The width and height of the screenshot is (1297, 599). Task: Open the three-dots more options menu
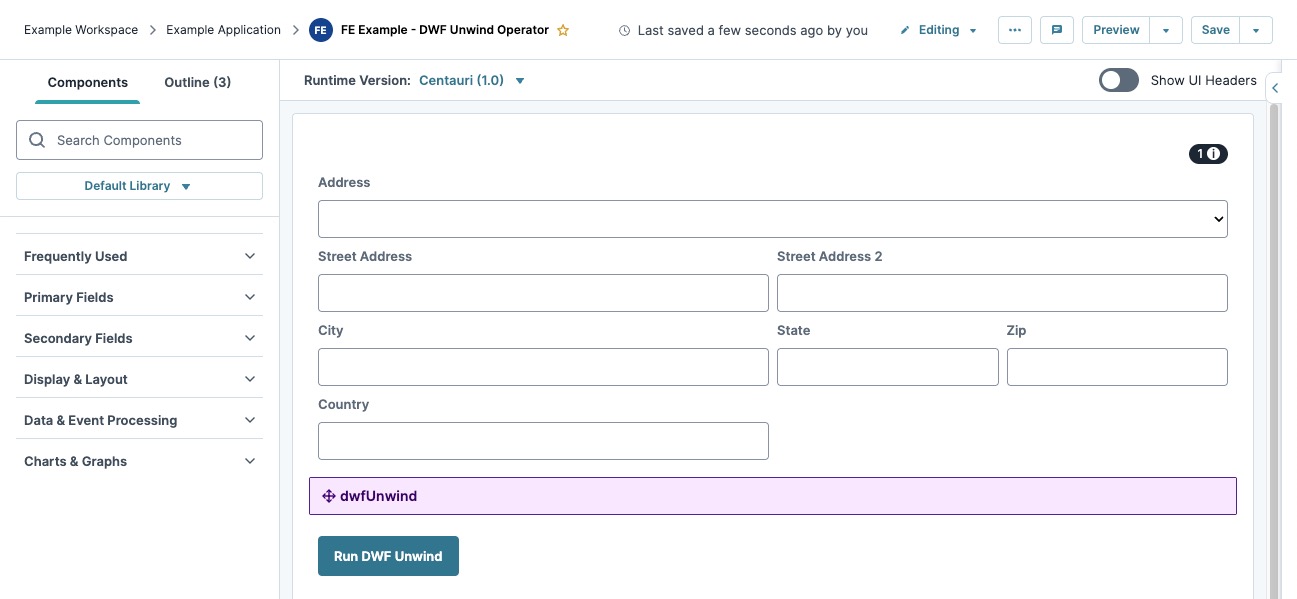(1015, 30)
